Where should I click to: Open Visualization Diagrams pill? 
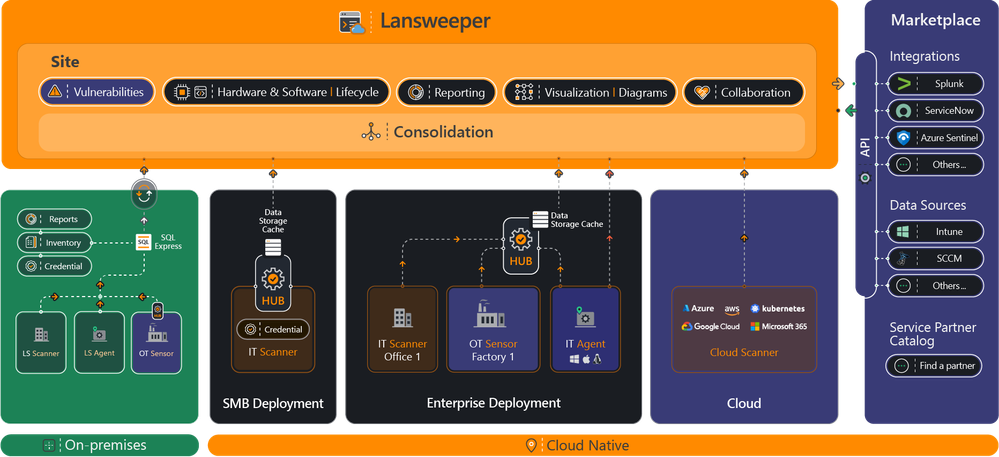[x=589, y=93]
